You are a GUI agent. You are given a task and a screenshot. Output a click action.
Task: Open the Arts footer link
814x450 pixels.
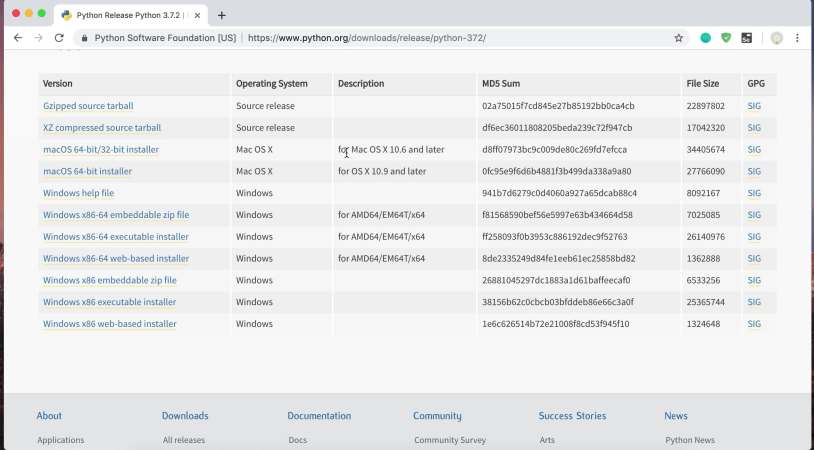coord(547,440)
